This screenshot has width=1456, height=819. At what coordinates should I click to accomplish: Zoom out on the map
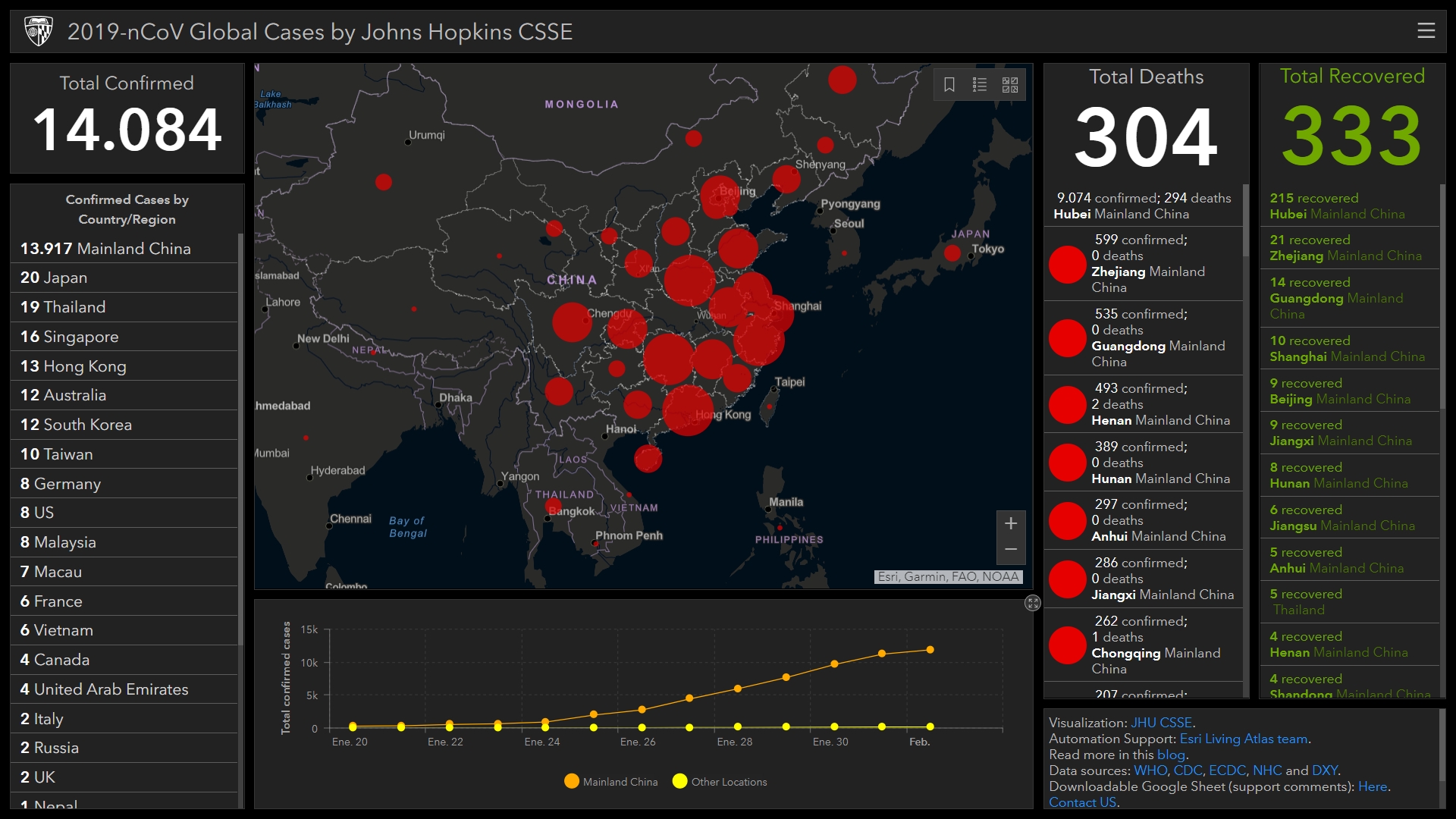point(1011,550)
